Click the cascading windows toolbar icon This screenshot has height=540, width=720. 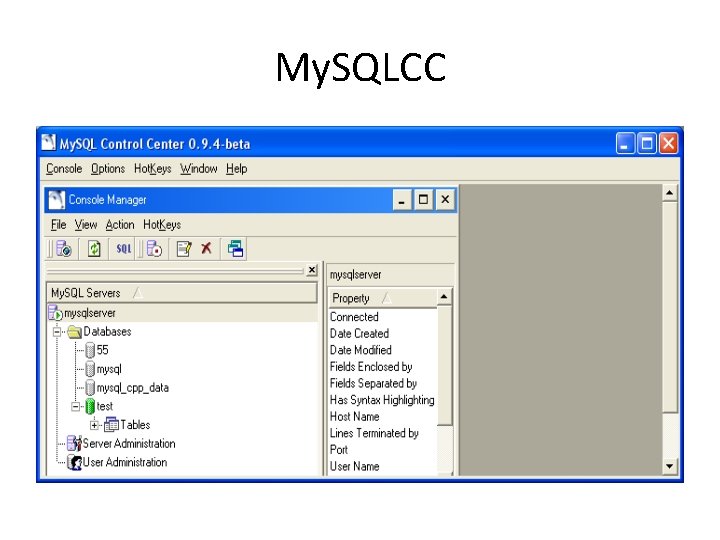coord(235,249)
